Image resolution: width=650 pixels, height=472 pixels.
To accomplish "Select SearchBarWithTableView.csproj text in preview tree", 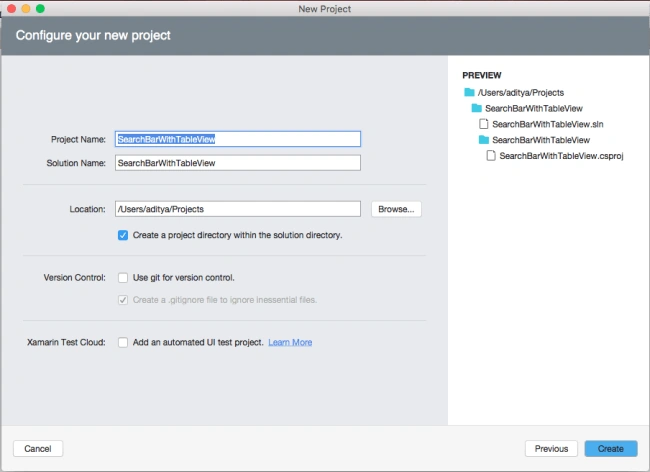I will 561,156.
